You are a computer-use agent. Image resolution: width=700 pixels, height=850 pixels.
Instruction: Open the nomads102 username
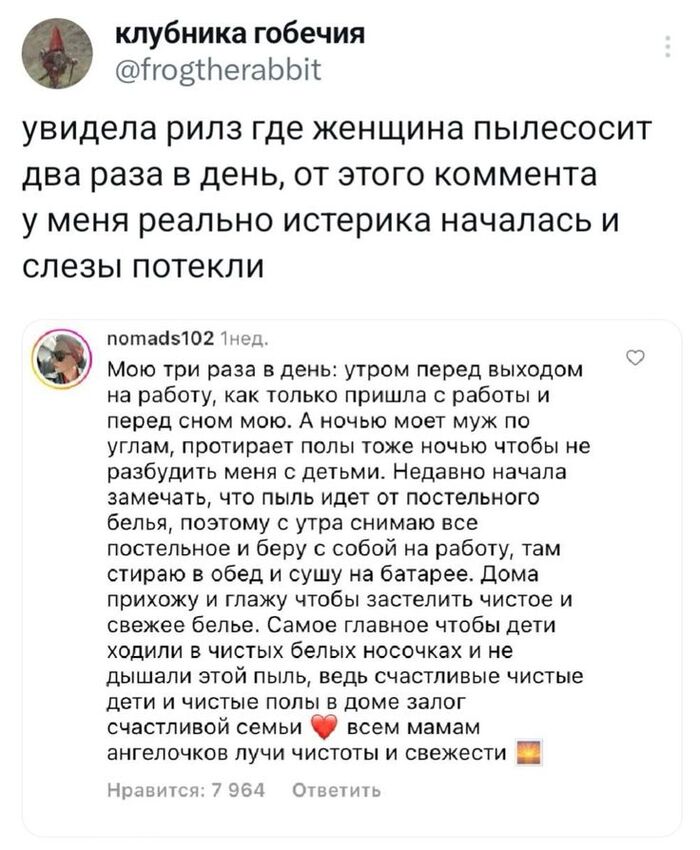tap(162, 338)
